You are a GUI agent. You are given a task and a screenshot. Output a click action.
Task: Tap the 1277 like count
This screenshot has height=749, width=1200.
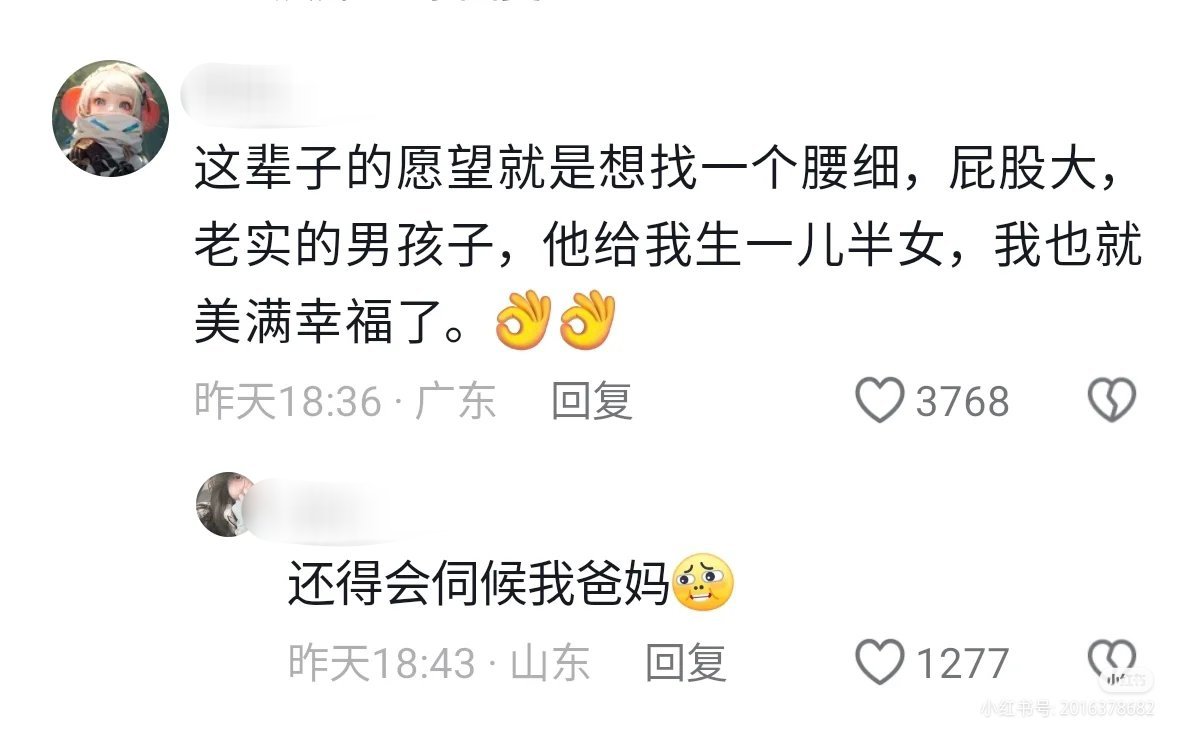(962, 662)
